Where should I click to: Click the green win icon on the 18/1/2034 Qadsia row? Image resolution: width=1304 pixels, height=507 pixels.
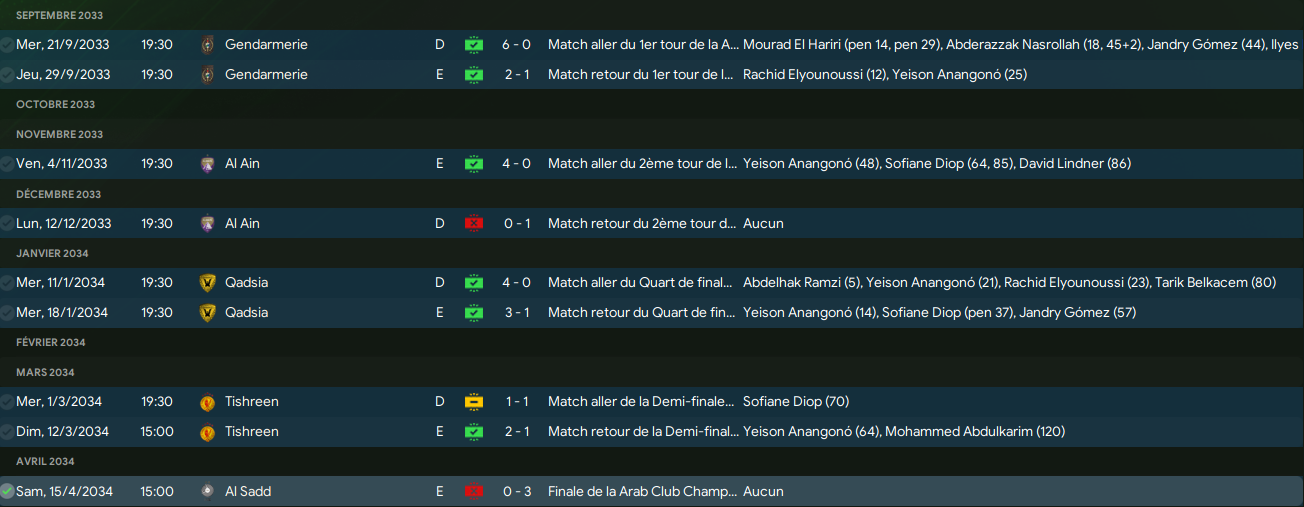474,313
